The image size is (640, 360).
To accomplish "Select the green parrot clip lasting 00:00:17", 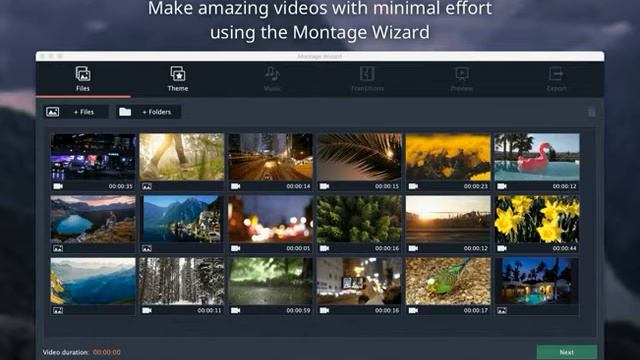I will 448,281.
